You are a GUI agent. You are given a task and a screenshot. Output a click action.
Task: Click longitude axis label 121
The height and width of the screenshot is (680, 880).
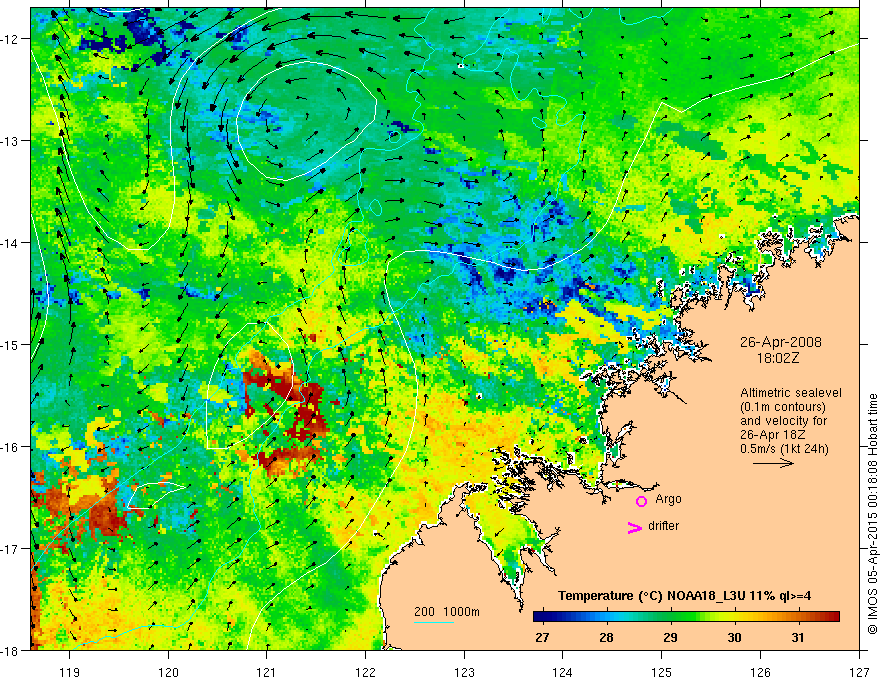267,672
